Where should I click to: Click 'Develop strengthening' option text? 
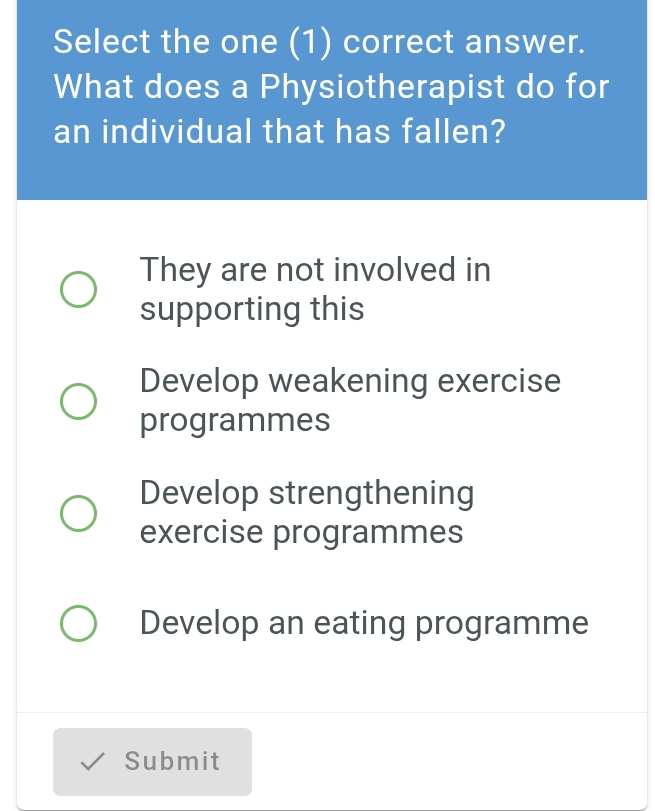pos(307,493)
